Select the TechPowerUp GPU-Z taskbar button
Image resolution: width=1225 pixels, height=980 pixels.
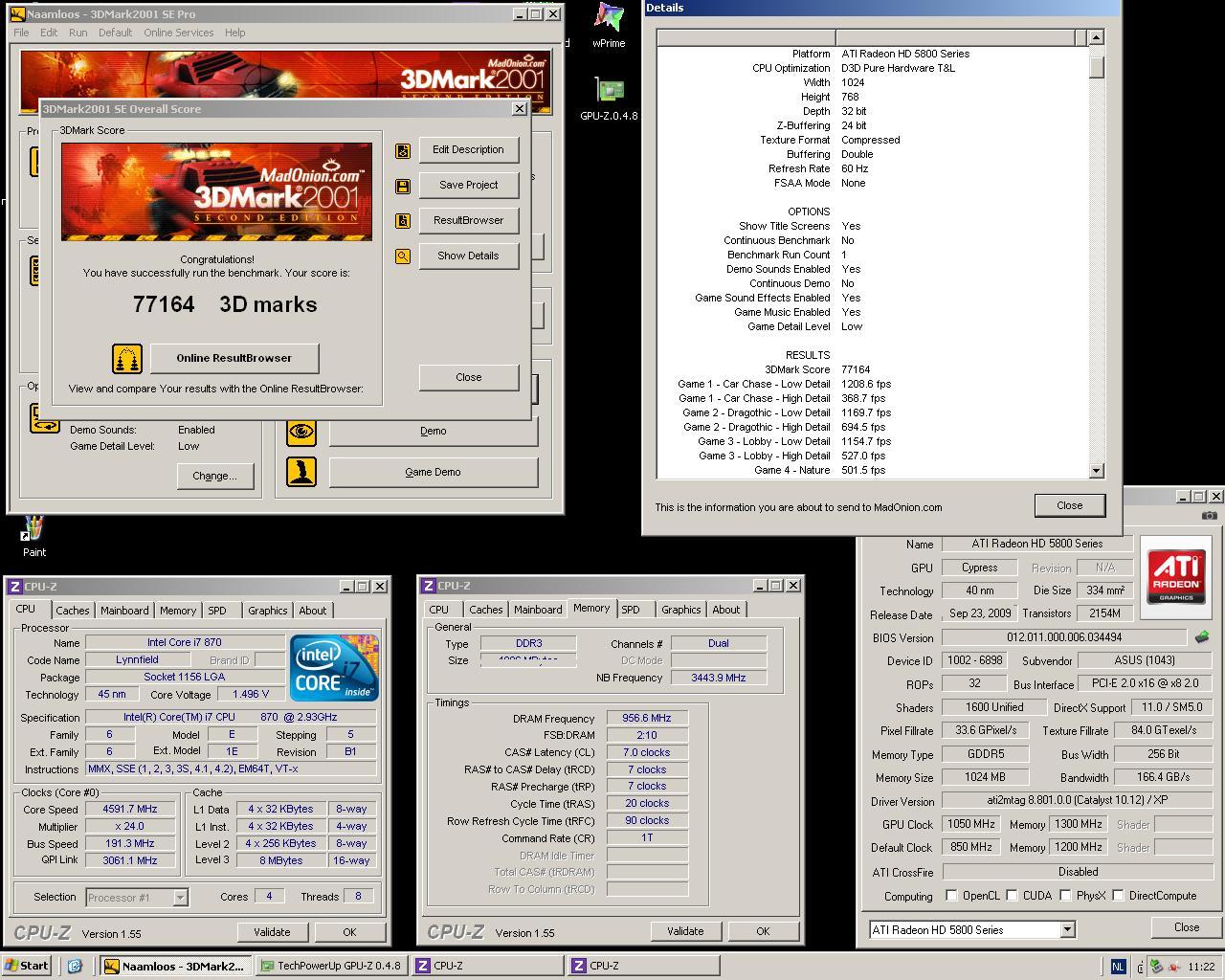click(x=330, y=966)
